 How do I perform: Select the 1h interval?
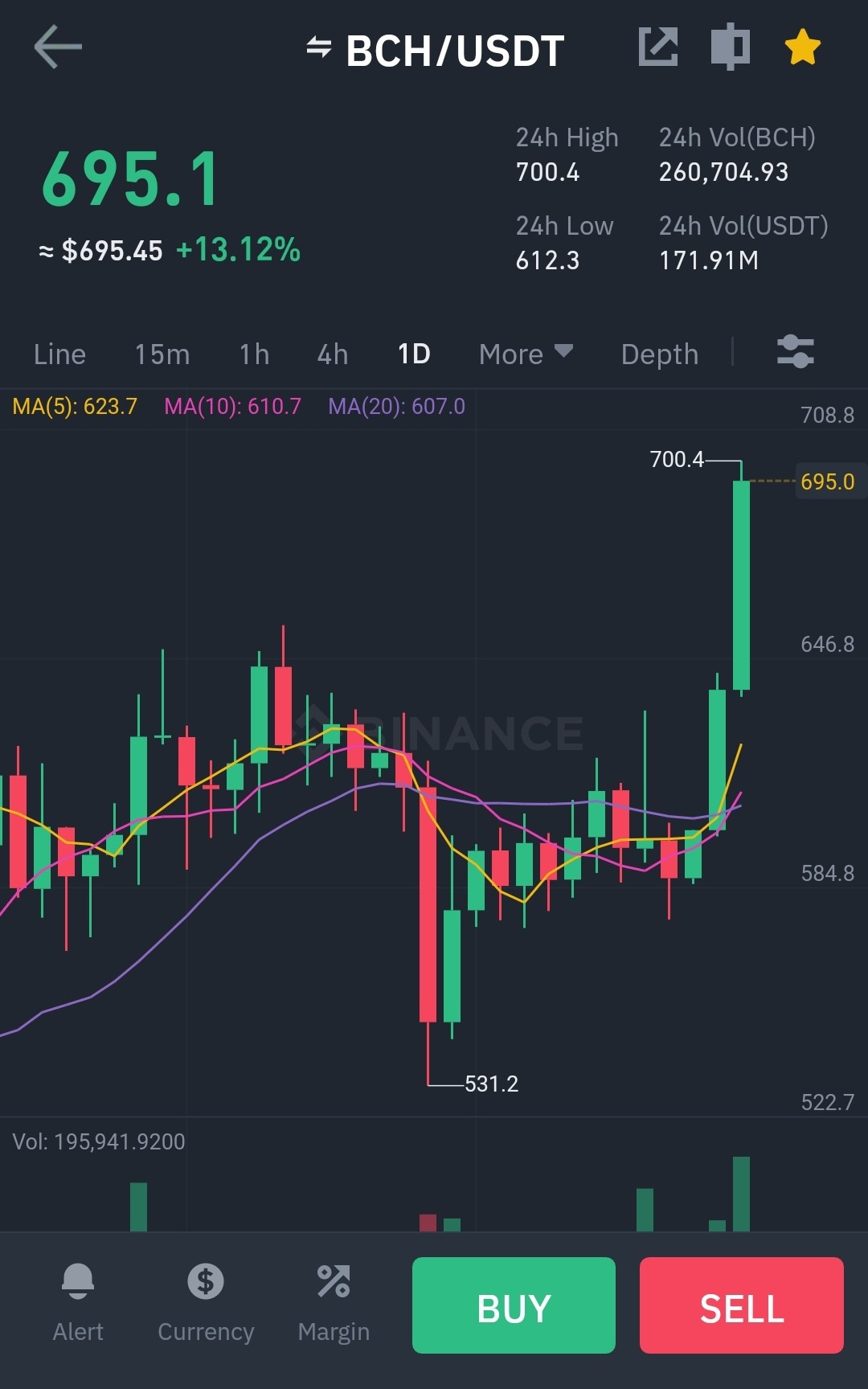pos(254,354)
